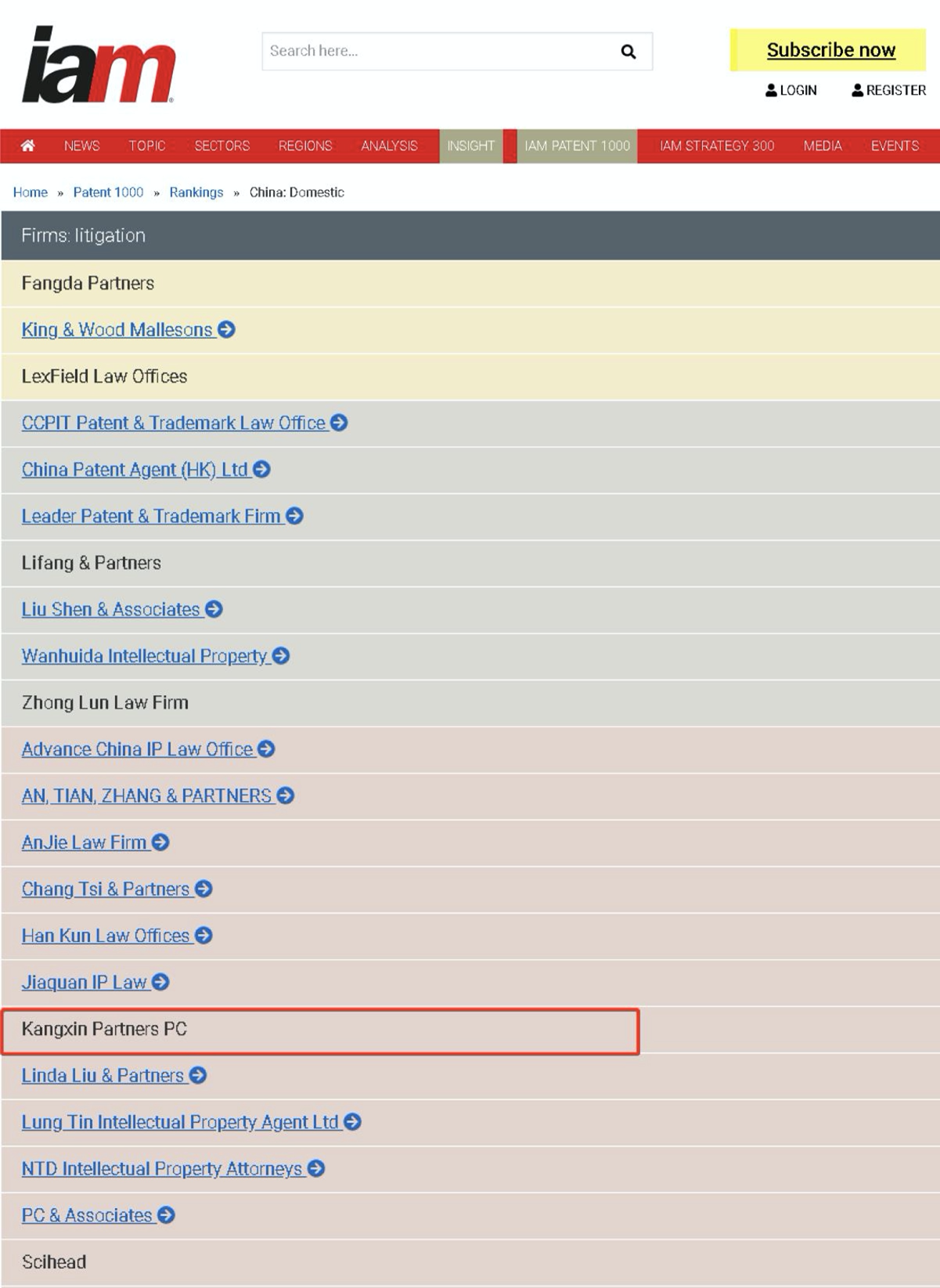Click the Subscribe now button
The width and height of the screenshot is (940, 1288).
tap(829, 50)
